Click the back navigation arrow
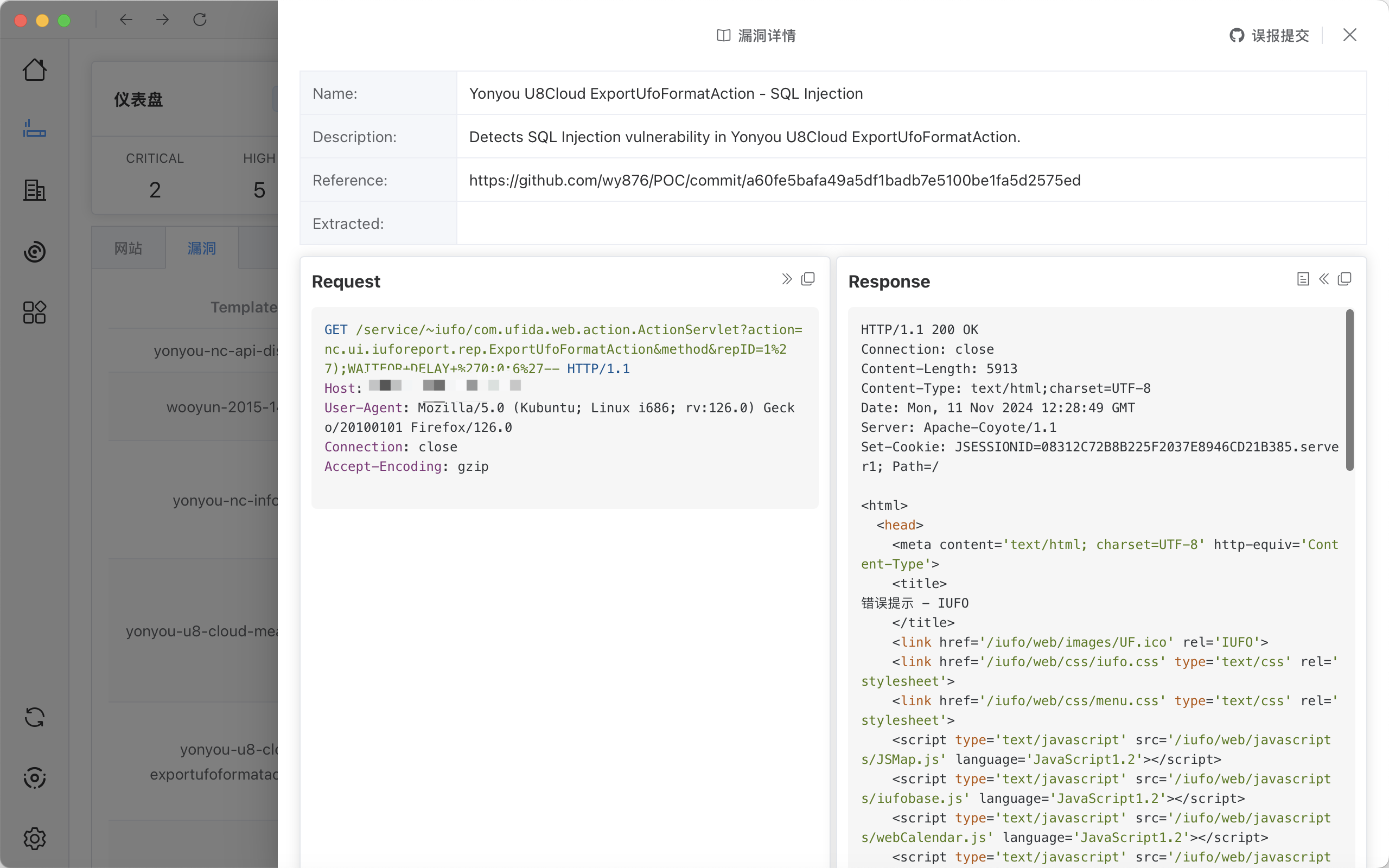This screenshot has height=868, width=1389. pos(126,20)
